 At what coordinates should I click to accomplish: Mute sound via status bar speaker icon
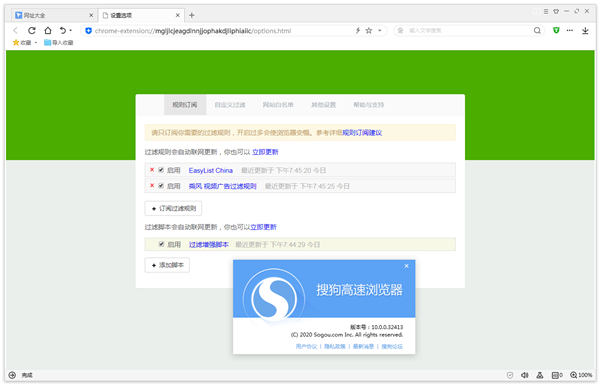(525, 375)
